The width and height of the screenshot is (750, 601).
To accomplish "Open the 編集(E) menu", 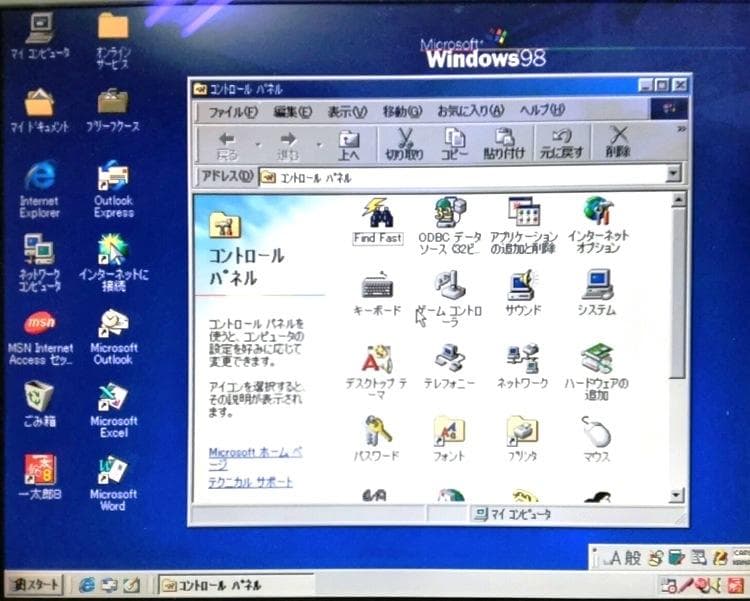I will coord(292,112).
